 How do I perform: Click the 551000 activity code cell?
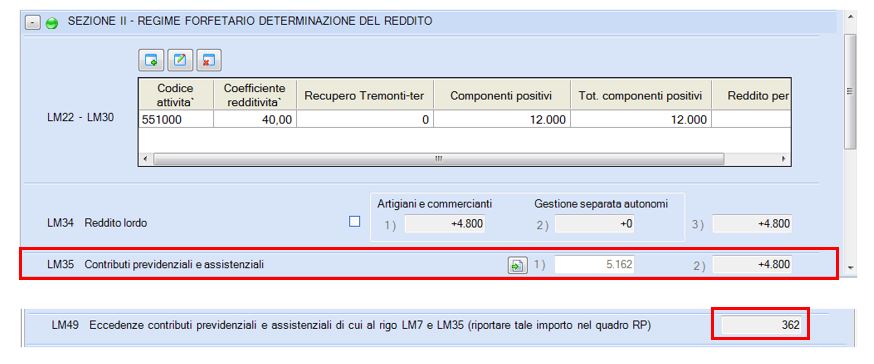click(x=176, y=119)
